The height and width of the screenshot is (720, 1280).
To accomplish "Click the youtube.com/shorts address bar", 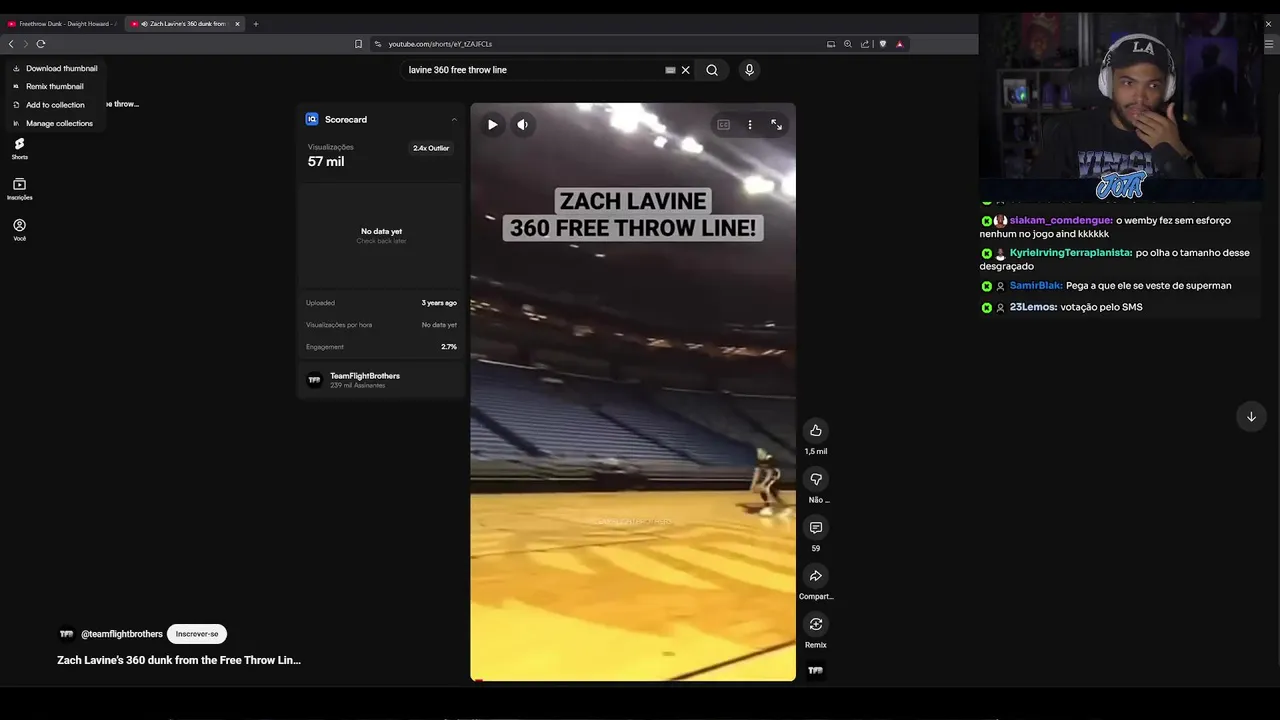I will (600, 44).
